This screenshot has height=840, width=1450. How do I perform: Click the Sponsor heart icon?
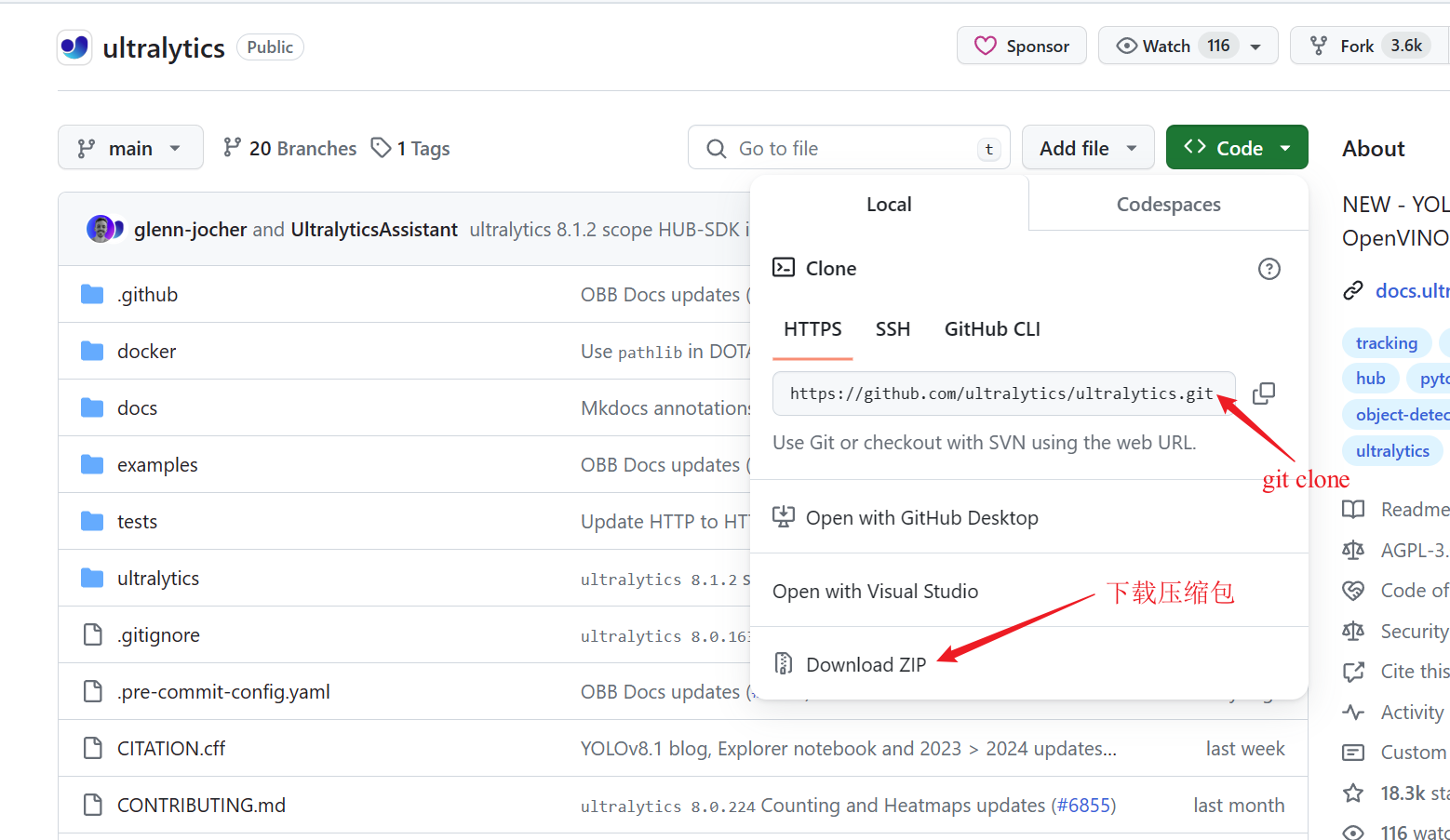pyautogui.click(x=985, y=46)
